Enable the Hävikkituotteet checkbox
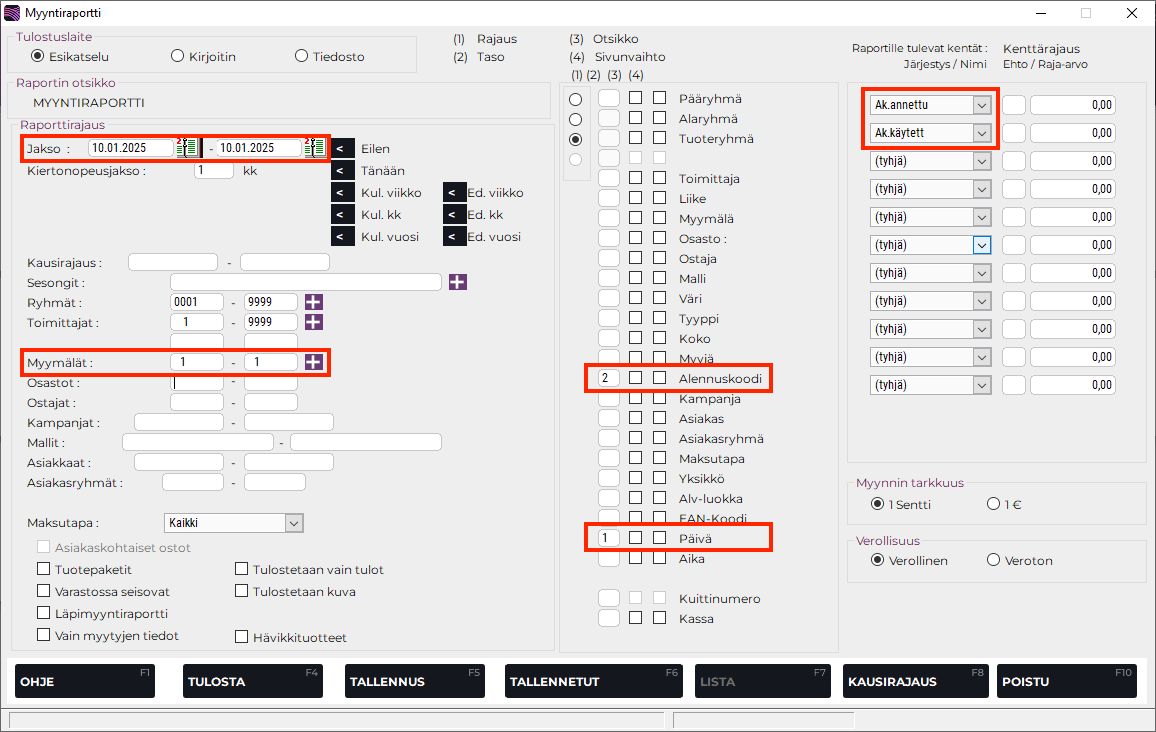Viewport: 1156px width, 732px height. [241, 637]
